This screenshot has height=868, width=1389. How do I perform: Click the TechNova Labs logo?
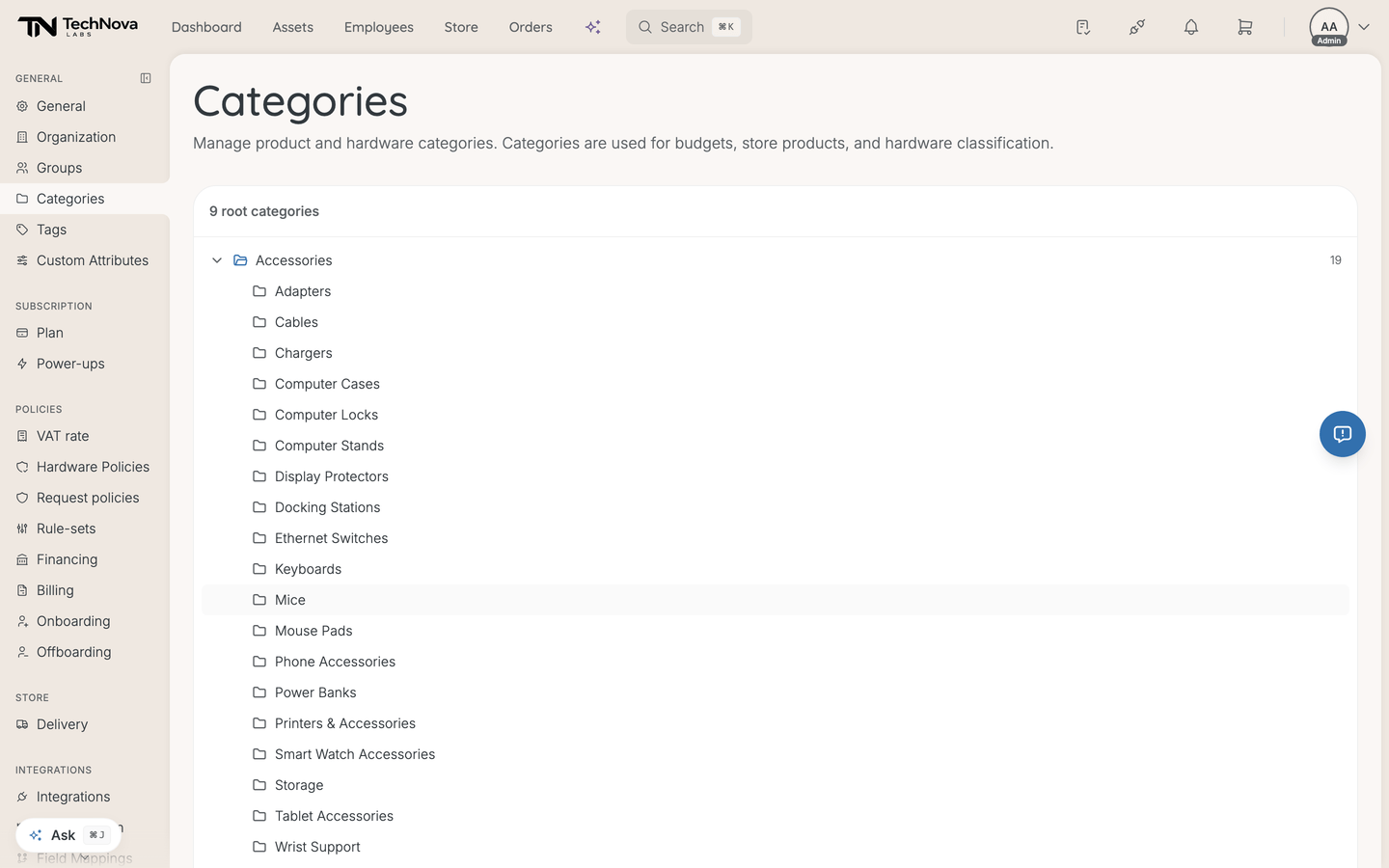click(x=78, y=27)
